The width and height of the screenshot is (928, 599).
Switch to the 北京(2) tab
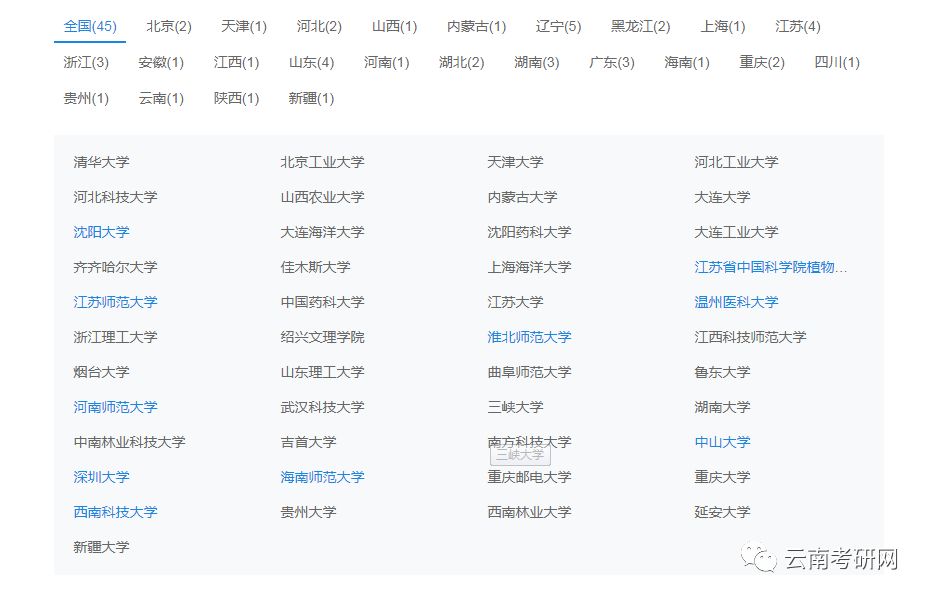coord(169,27)
